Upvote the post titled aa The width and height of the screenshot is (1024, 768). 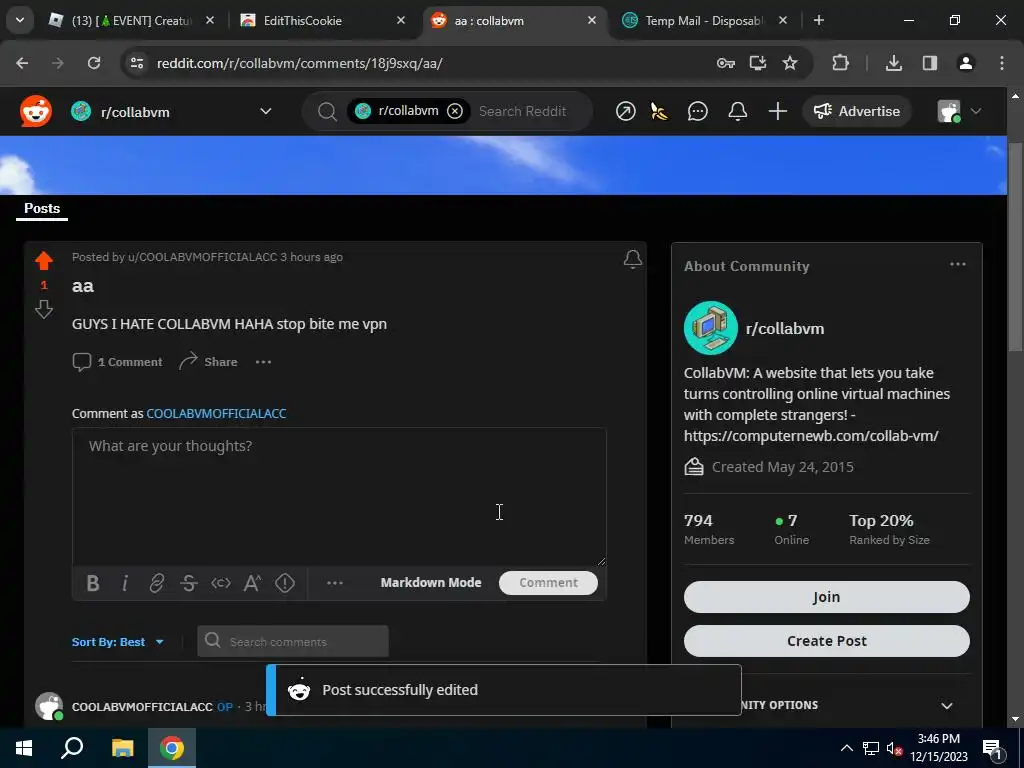(x=44, y=261)
